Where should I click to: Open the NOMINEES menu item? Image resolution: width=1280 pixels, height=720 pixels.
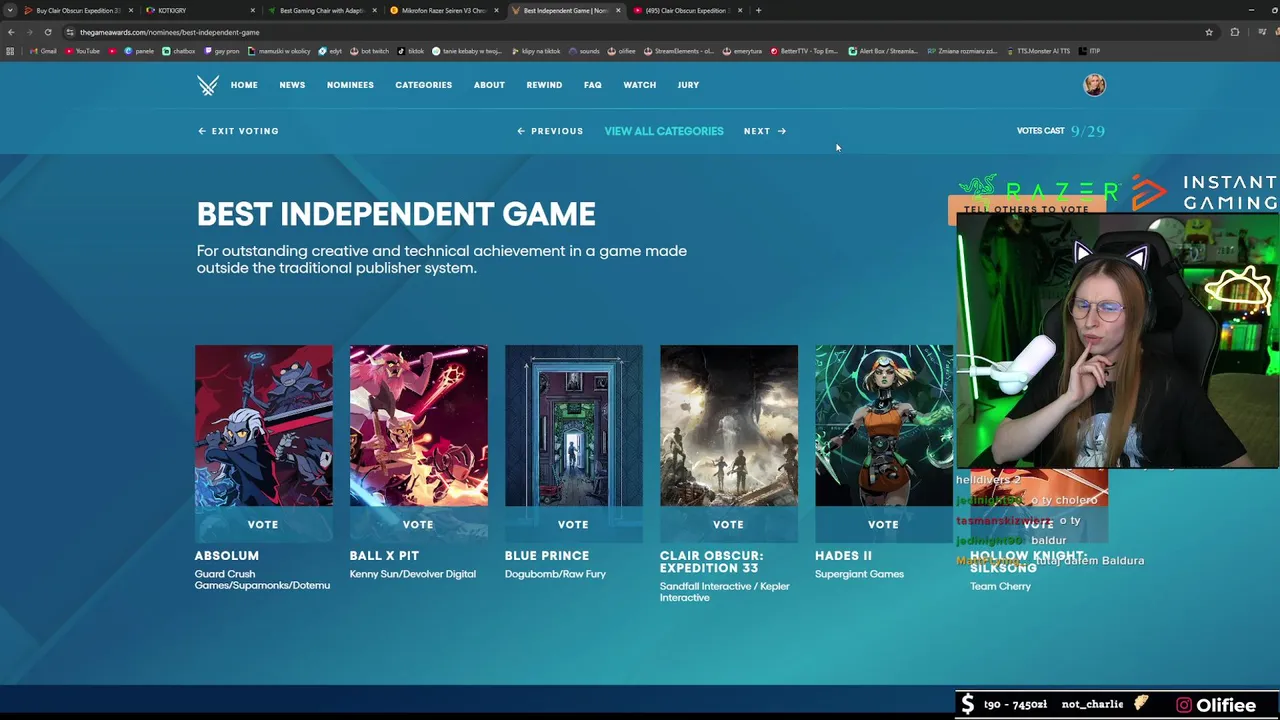click(x=350, y=85)
